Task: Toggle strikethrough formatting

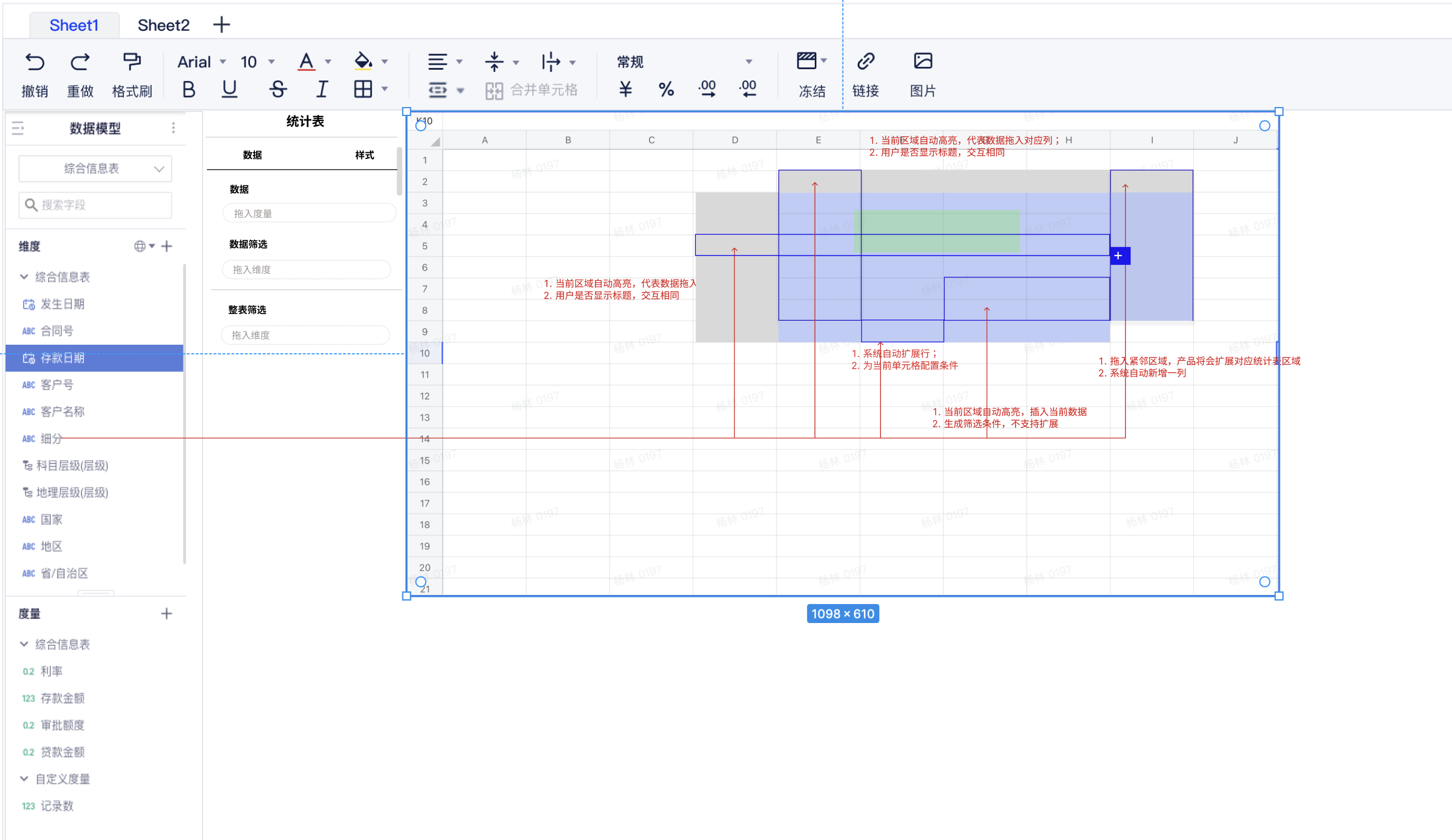Action: pos(278,89)
